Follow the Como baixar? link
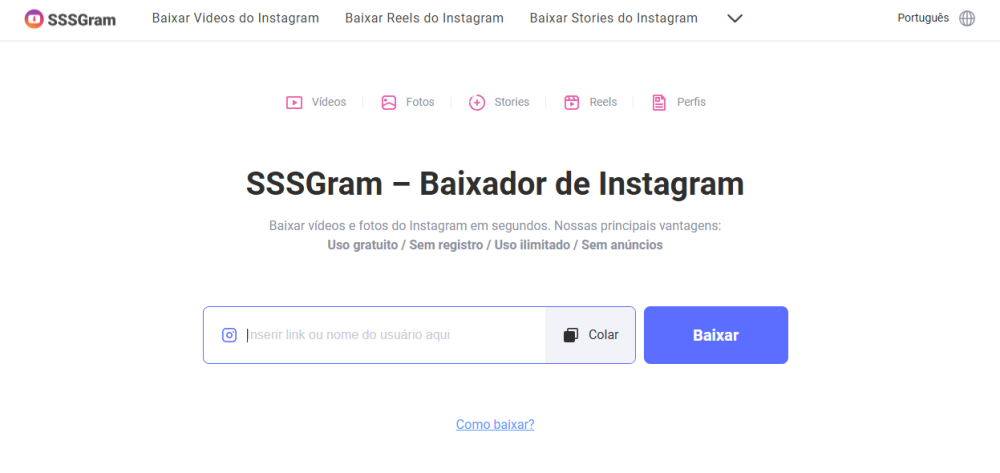Image resolution: width=1000 pixels, height=473 pixels. click(x=495, y=425)
